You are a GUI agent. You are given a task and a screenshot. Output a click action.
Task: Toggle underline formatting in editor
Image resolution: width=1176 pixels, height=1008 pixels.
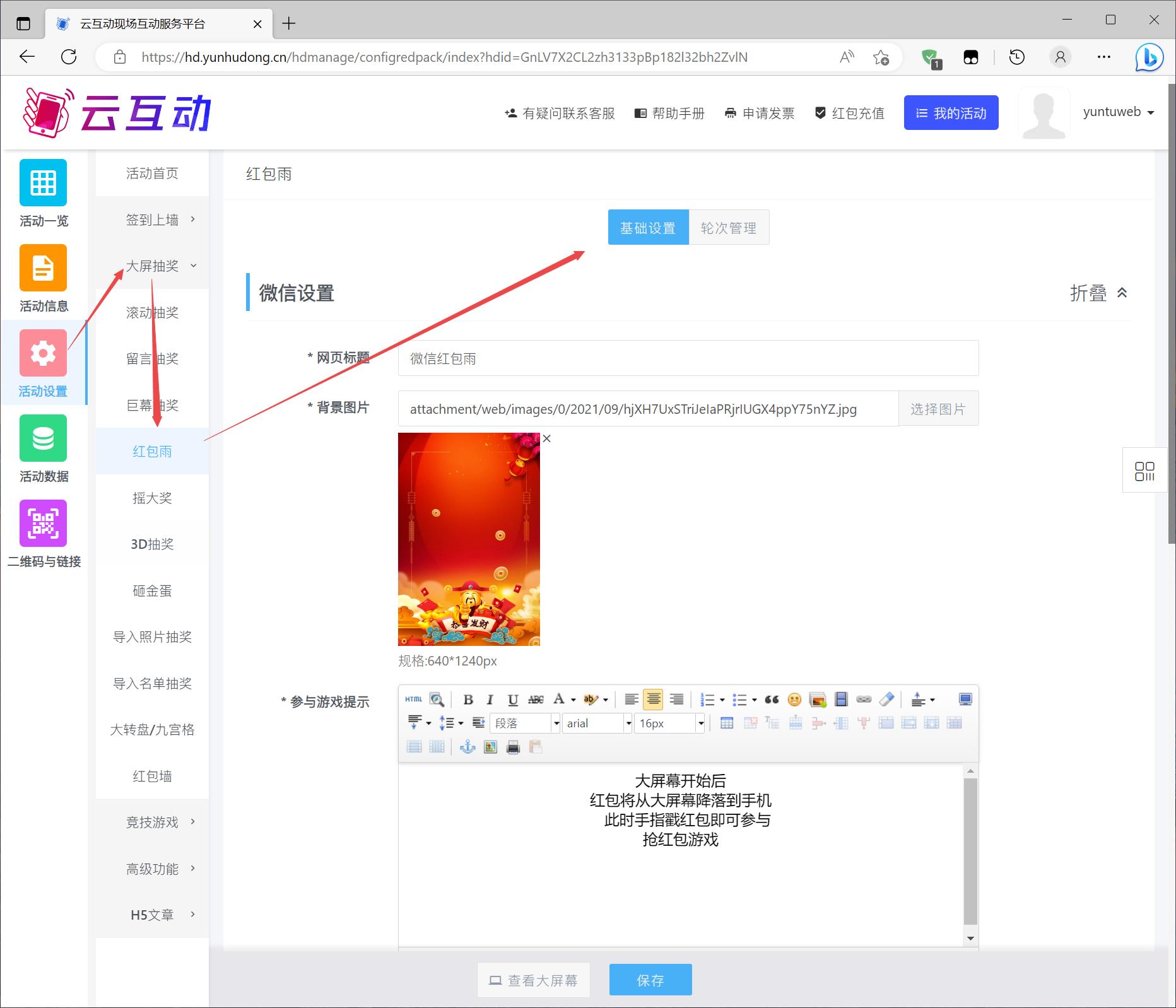click(513, 700)
